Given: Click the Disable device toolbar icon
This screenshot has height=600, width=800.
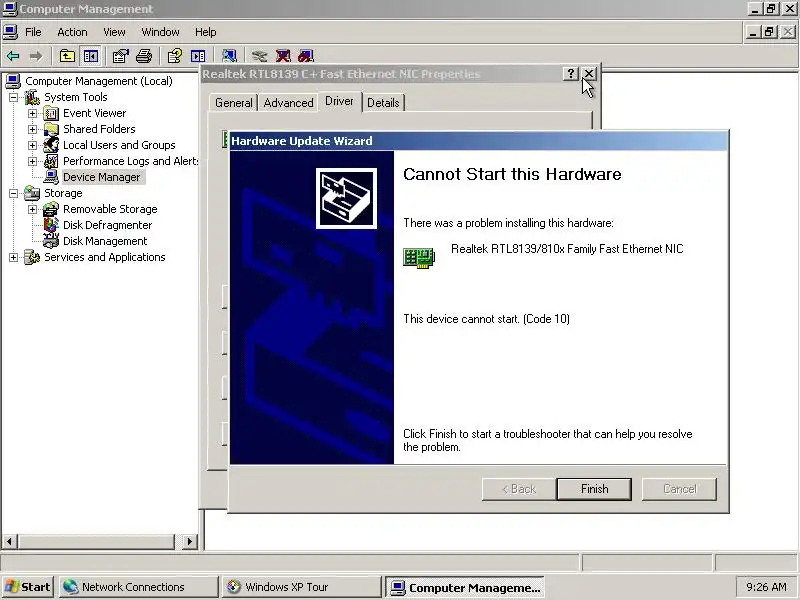Looking at the screenshot, I should 306,56.
